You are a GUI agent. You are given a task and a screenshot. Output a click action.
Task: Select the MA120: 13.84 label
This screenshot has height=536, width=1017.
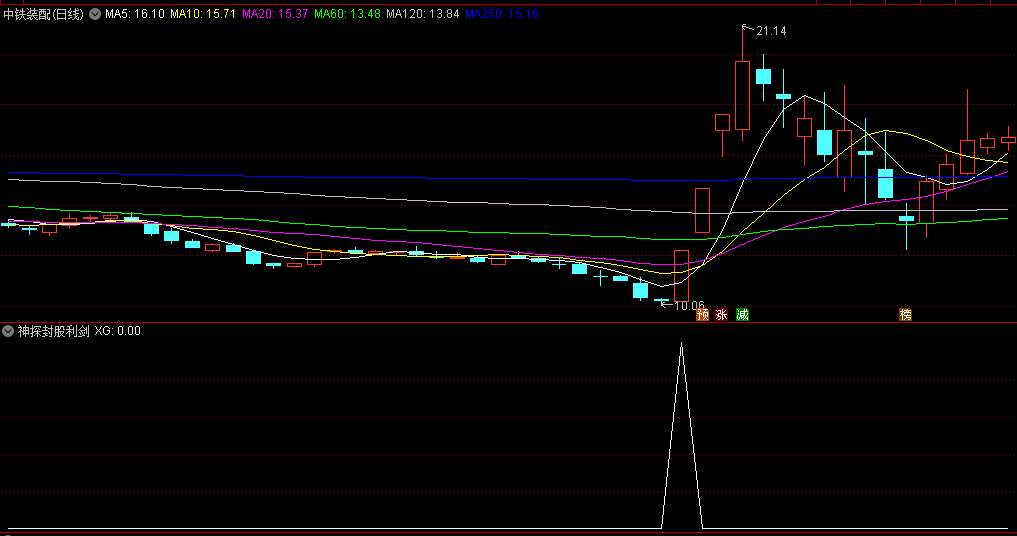click(422, 14)
